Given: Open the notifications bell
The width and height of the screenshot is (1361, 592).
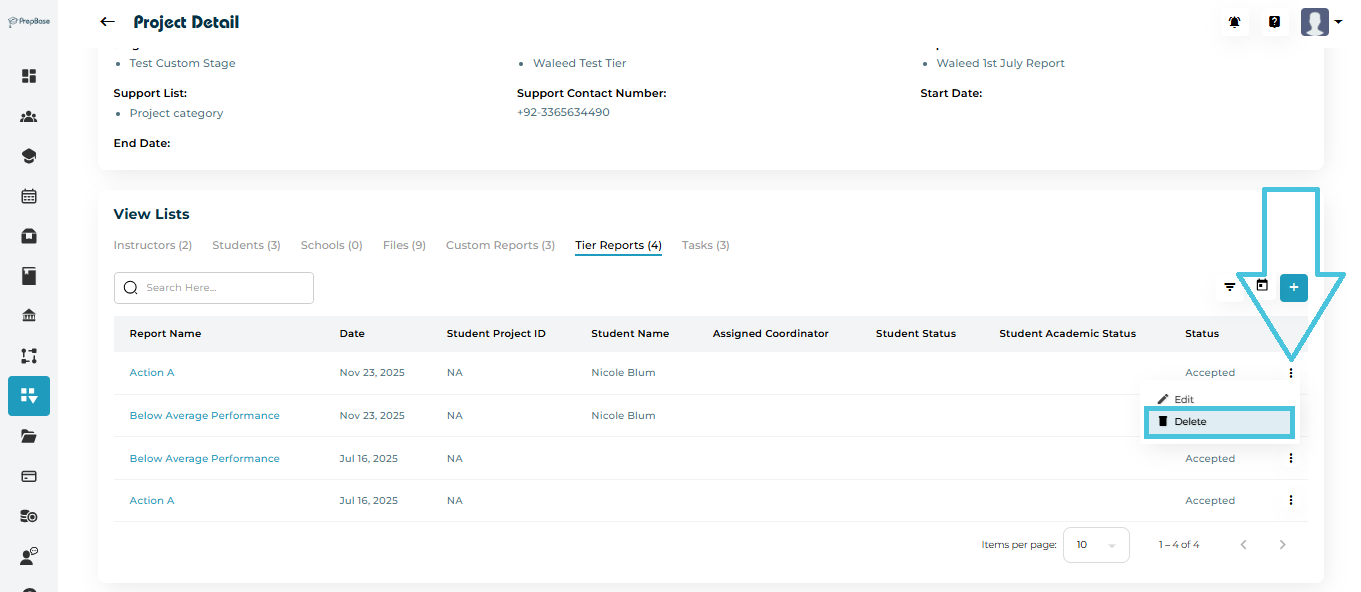Looking at the screenshot, I should click(x=1234, y=22).
